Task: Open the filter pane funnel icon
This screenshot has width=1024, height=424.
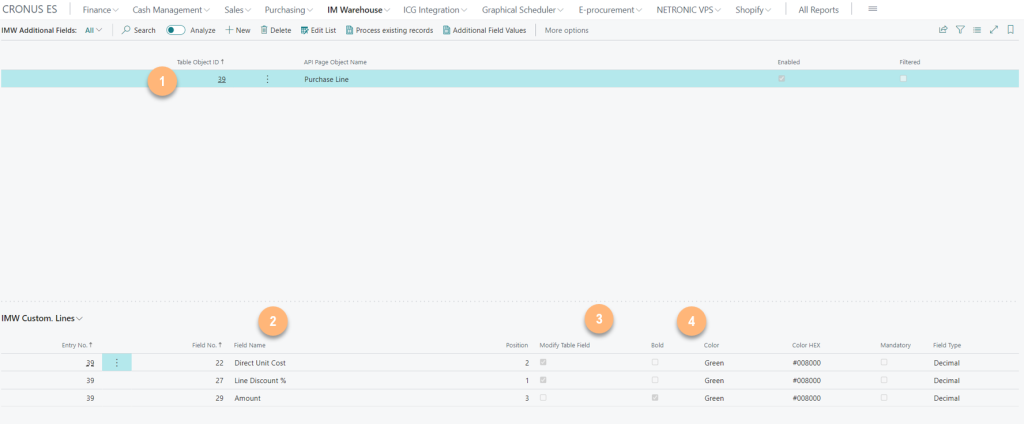Action: click(x=960, y=29)
